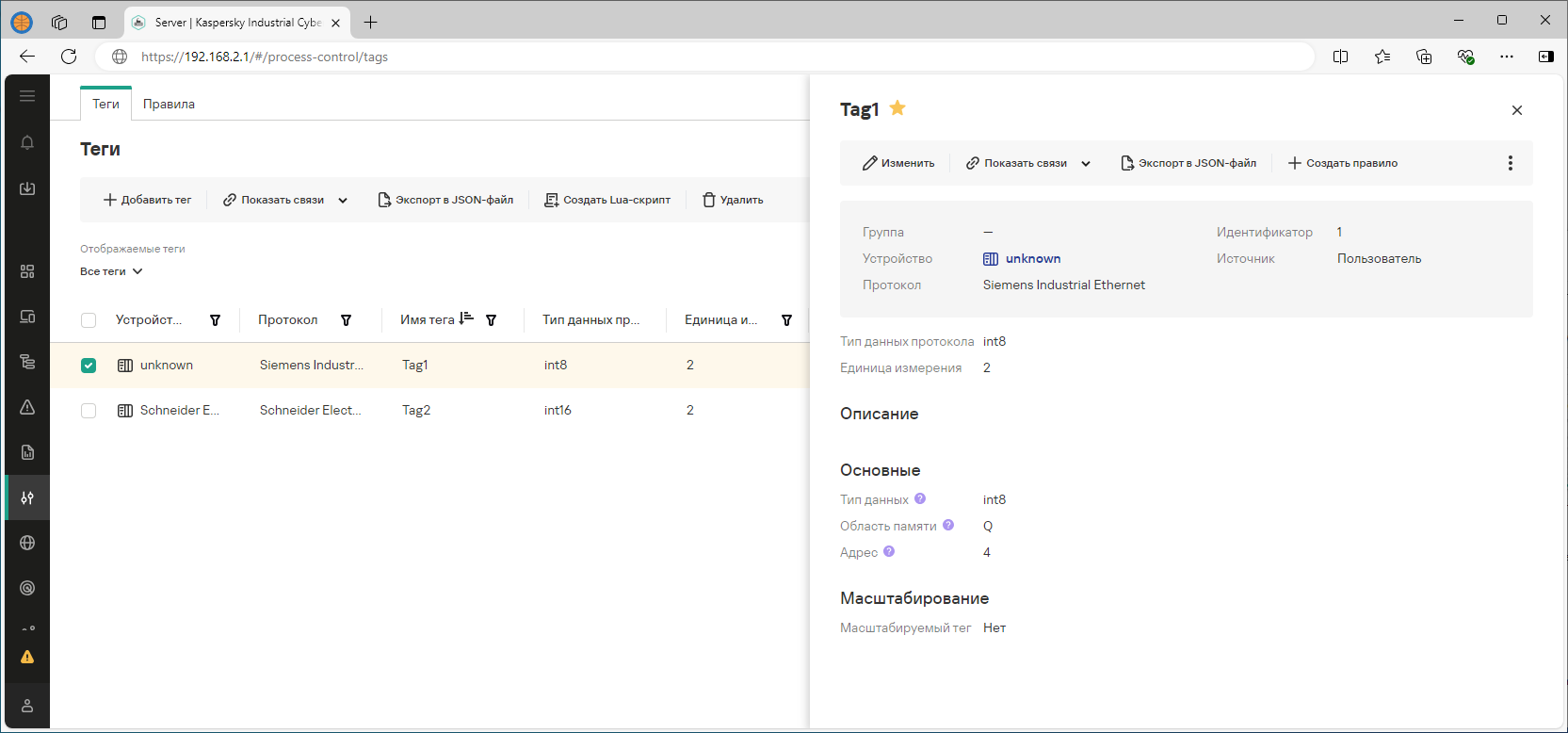Click the hamburger menu icon in sidebar
The width and height of the screenshot is (1568, 733).
27,96
